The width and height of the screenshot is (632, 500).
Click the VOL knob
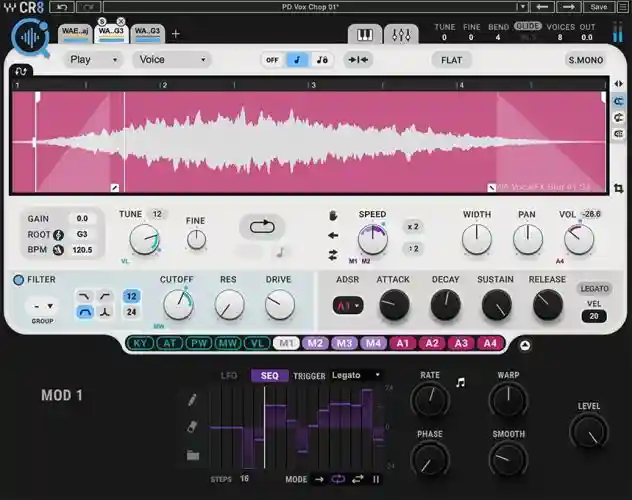coord(579,239)
